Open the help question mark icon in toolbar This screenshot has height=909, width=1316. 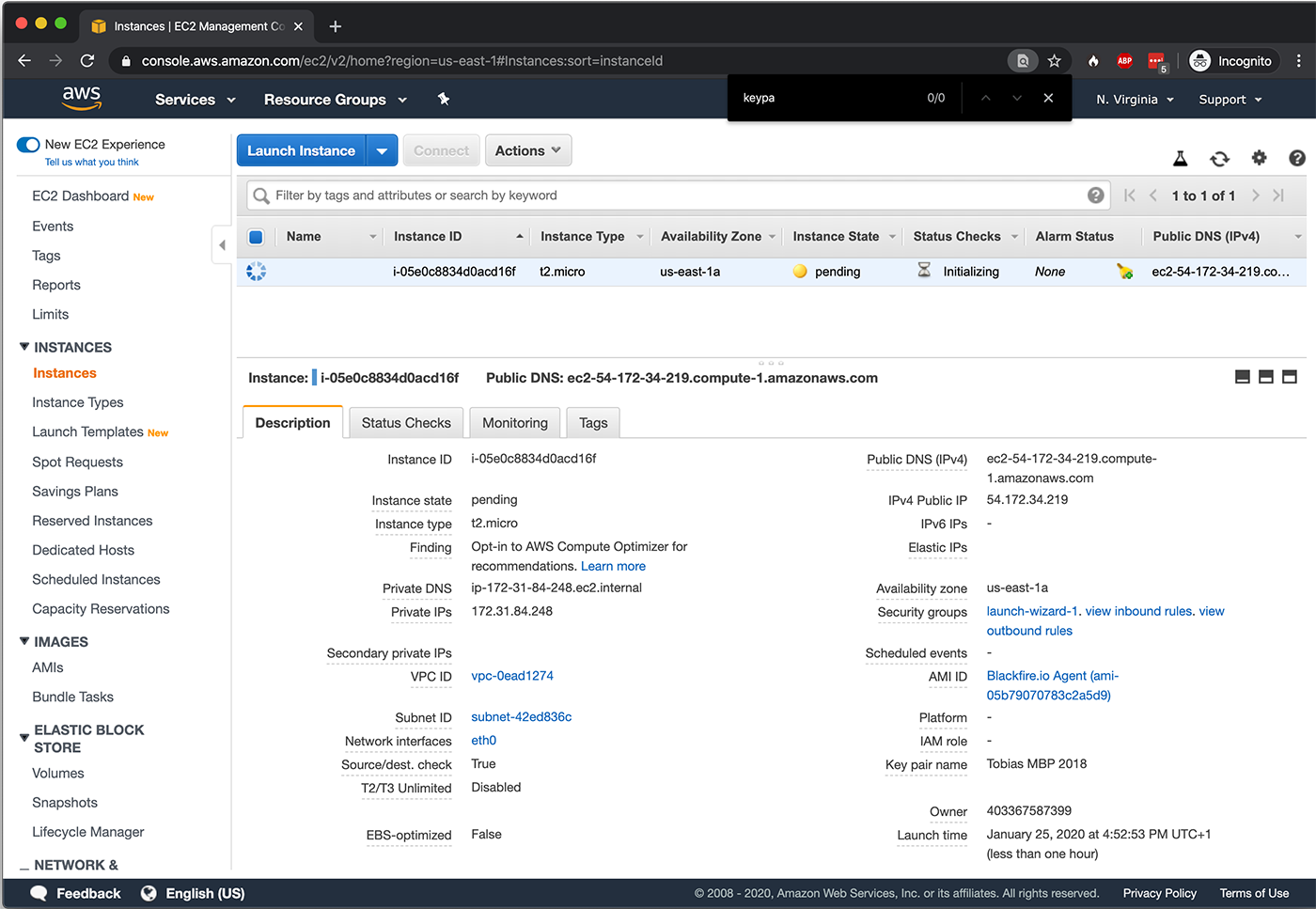1297,158
